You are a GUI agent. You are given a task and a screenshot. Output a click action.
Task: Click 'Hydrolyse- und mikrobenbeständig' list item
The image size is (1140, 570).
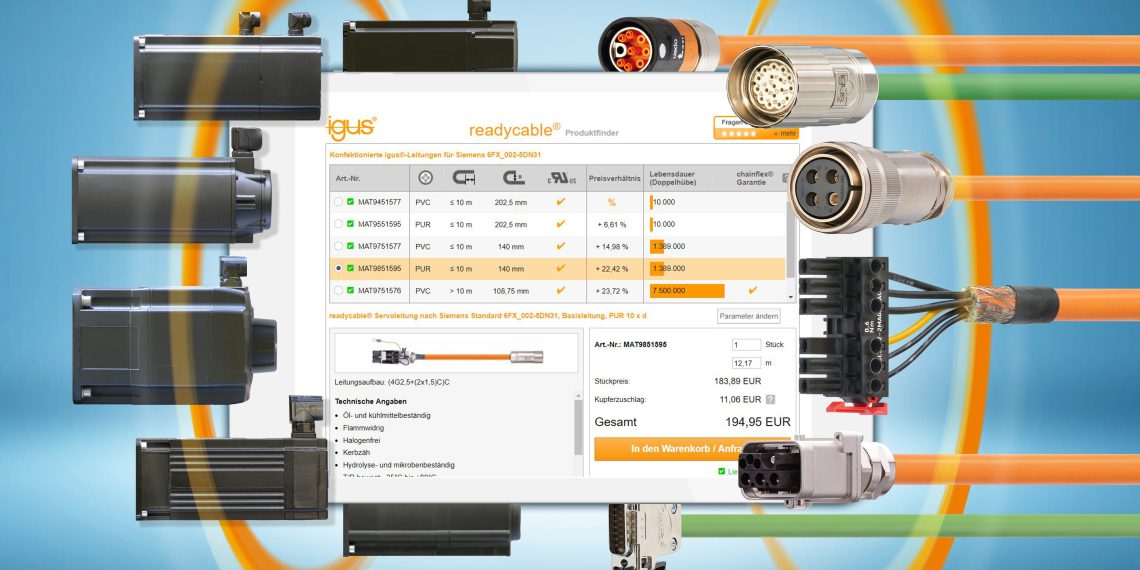click(398, 465)
